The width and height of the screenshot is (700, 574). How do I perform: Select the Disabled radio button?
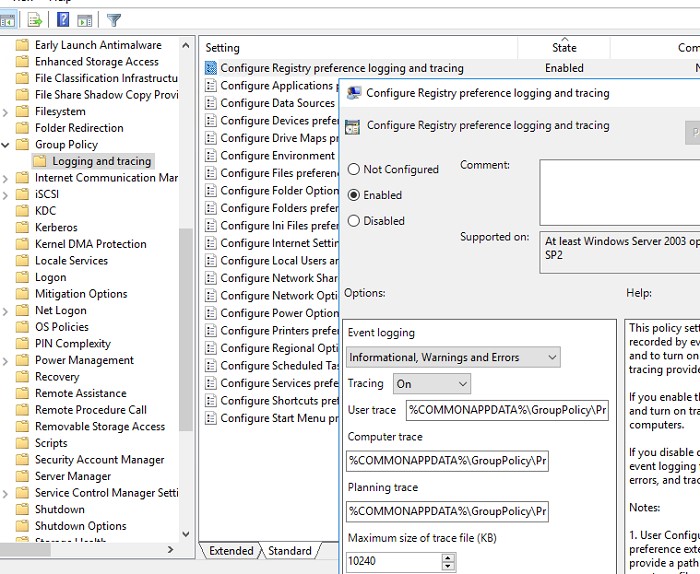tap(354, 221)
